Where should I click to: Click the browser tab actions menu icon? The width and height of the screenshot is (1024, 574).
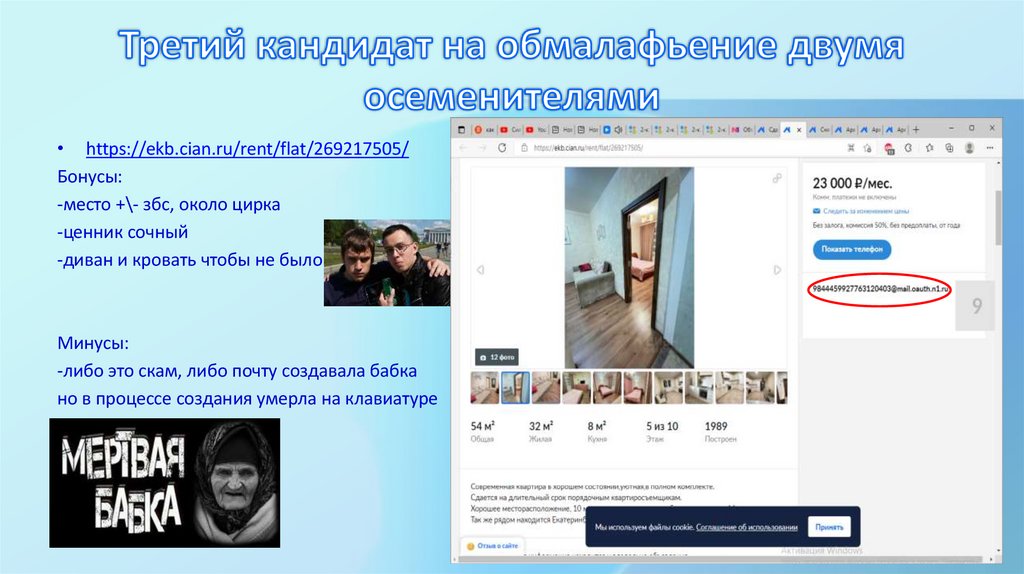click(x=462, y=129)
